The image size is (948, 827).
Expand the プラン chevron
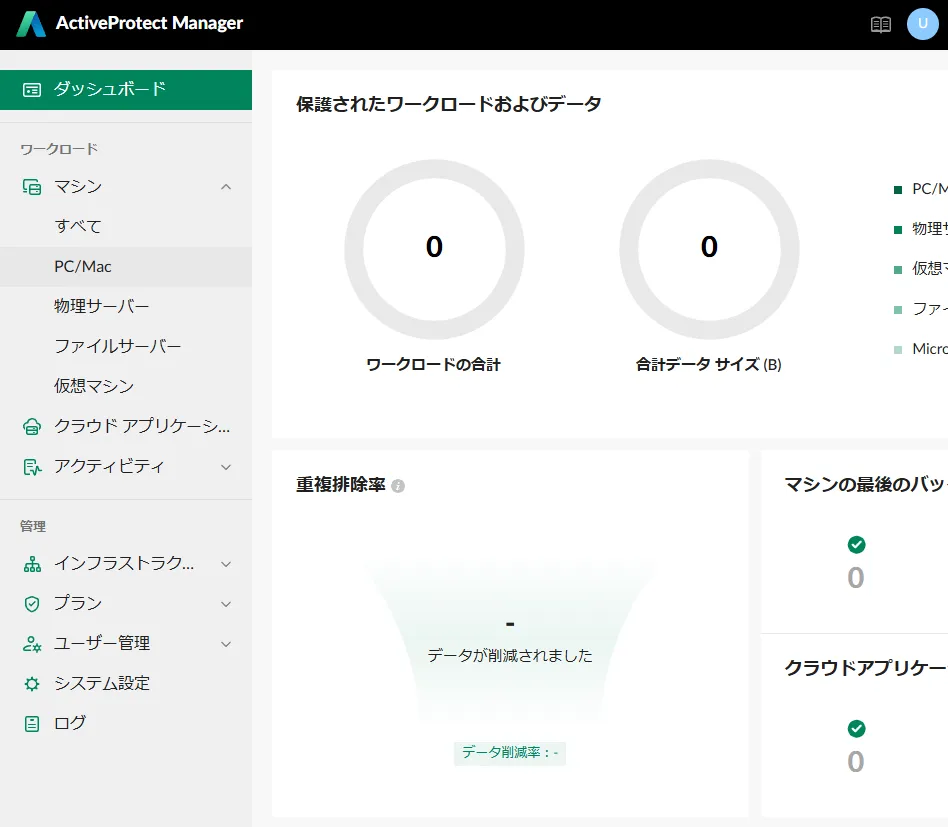tap(226, 604)
